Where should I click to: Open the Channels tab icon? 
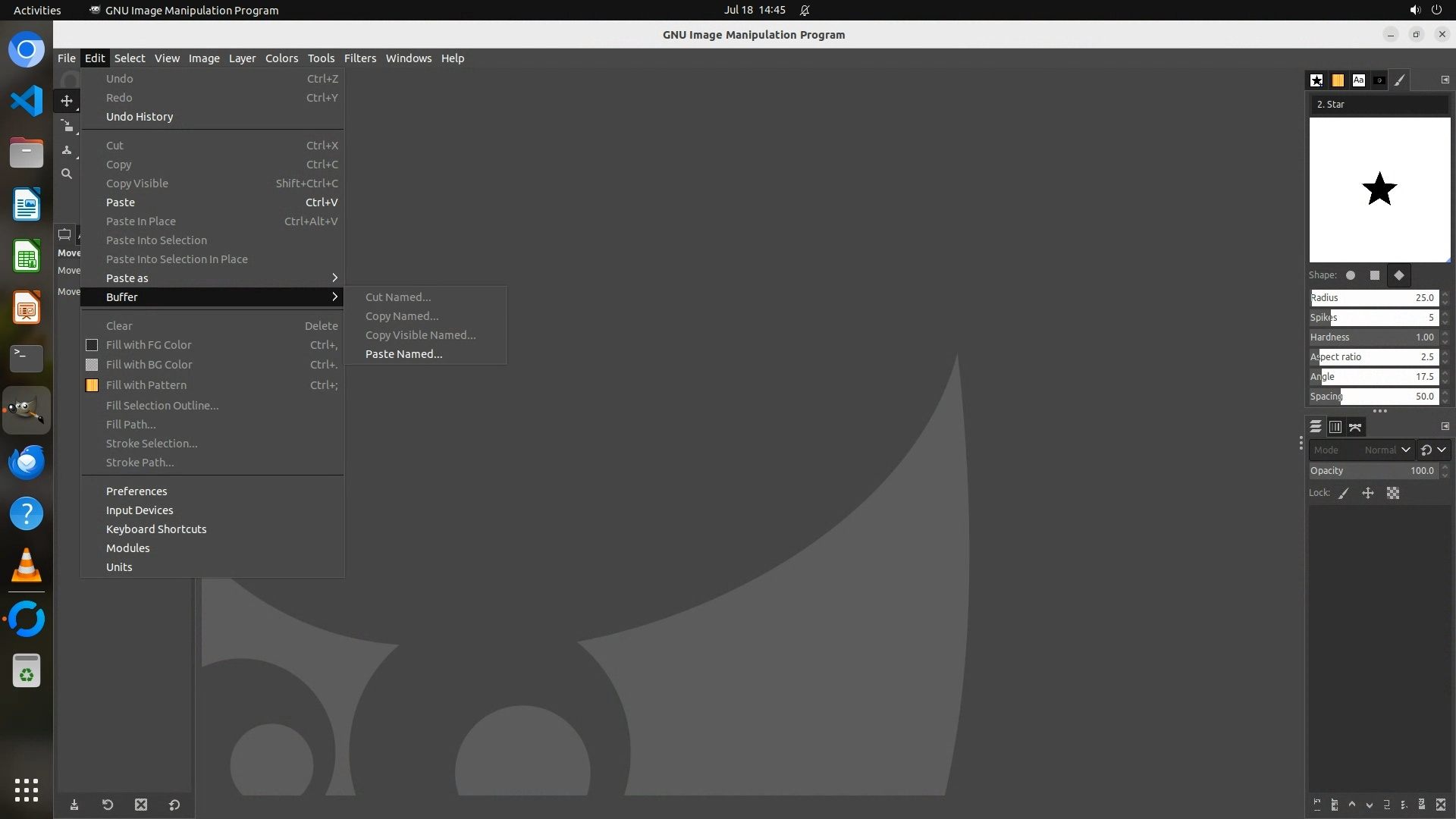(x=1335, y=428)
